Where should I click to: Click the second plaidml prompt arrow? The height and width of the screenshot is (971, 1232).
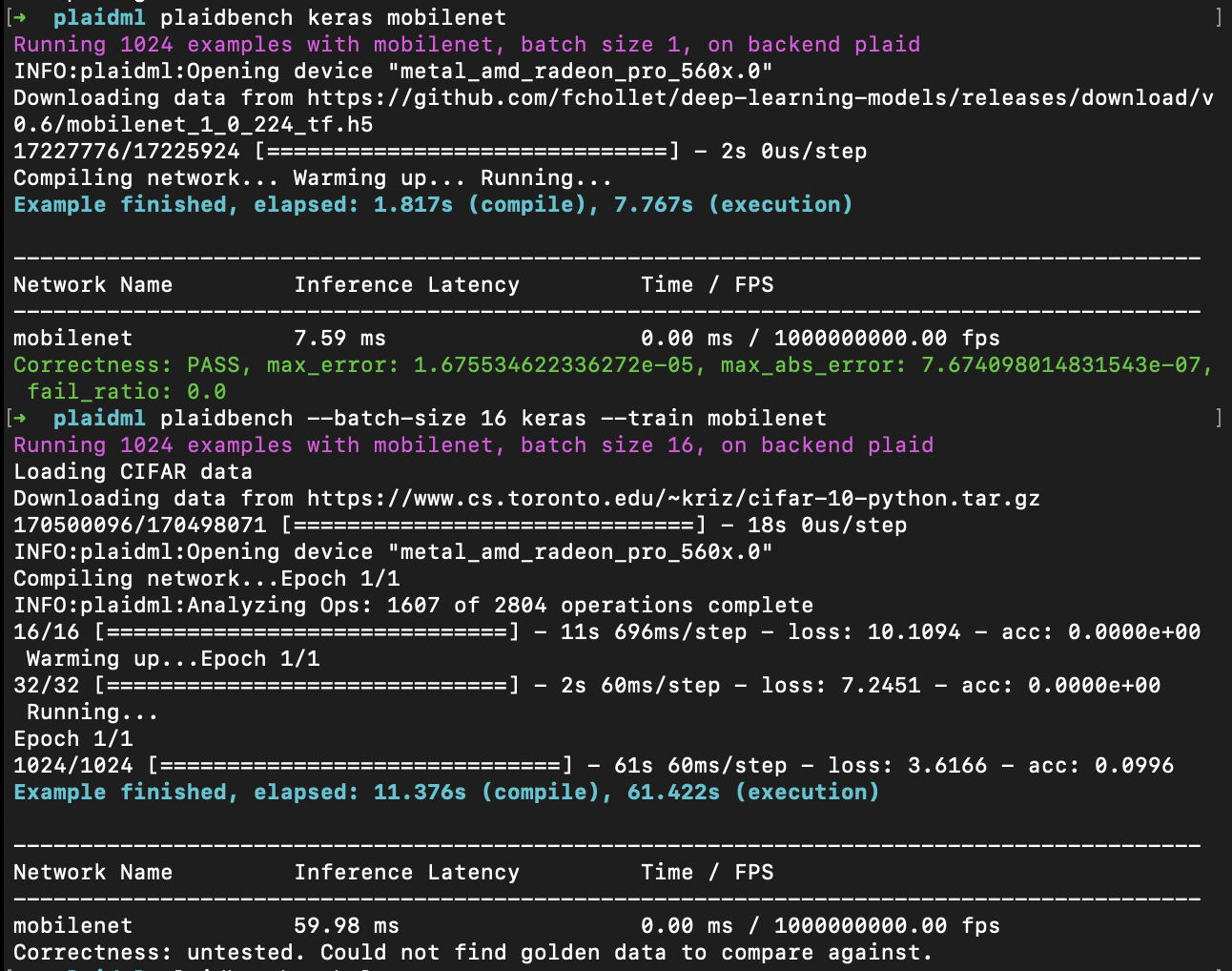19,418
